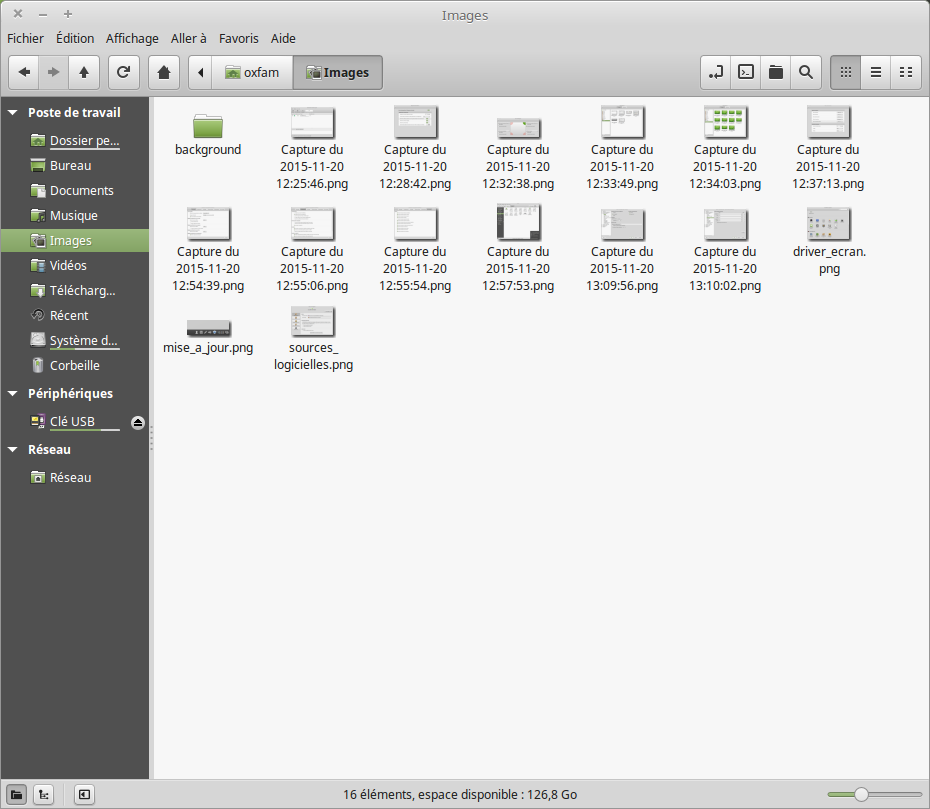Reload the current folder view
This screenshot has width=930, height=809.
123,72
